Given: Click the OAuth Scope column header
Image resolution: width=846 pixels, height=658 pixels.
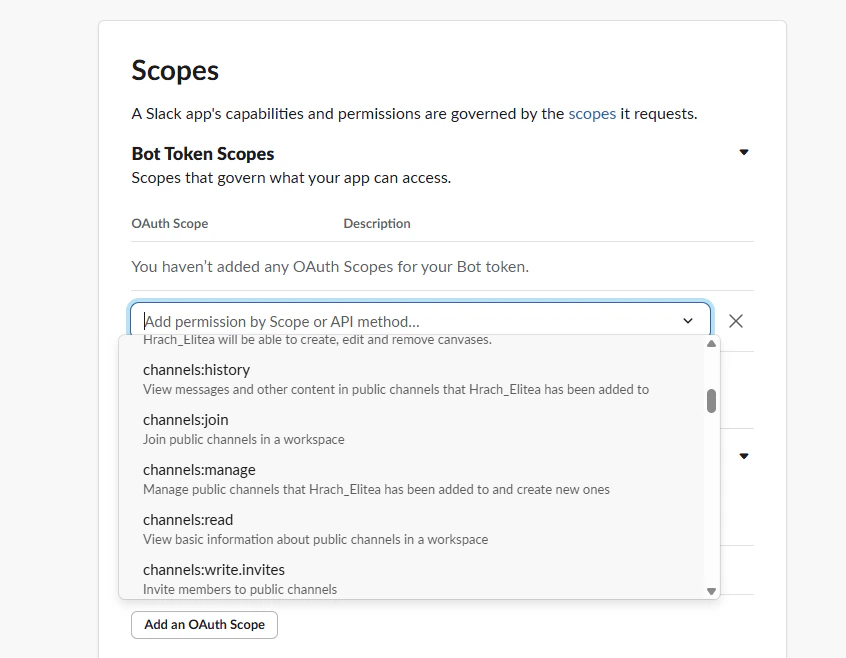Looking at the screenshot, I should [170, 223].
